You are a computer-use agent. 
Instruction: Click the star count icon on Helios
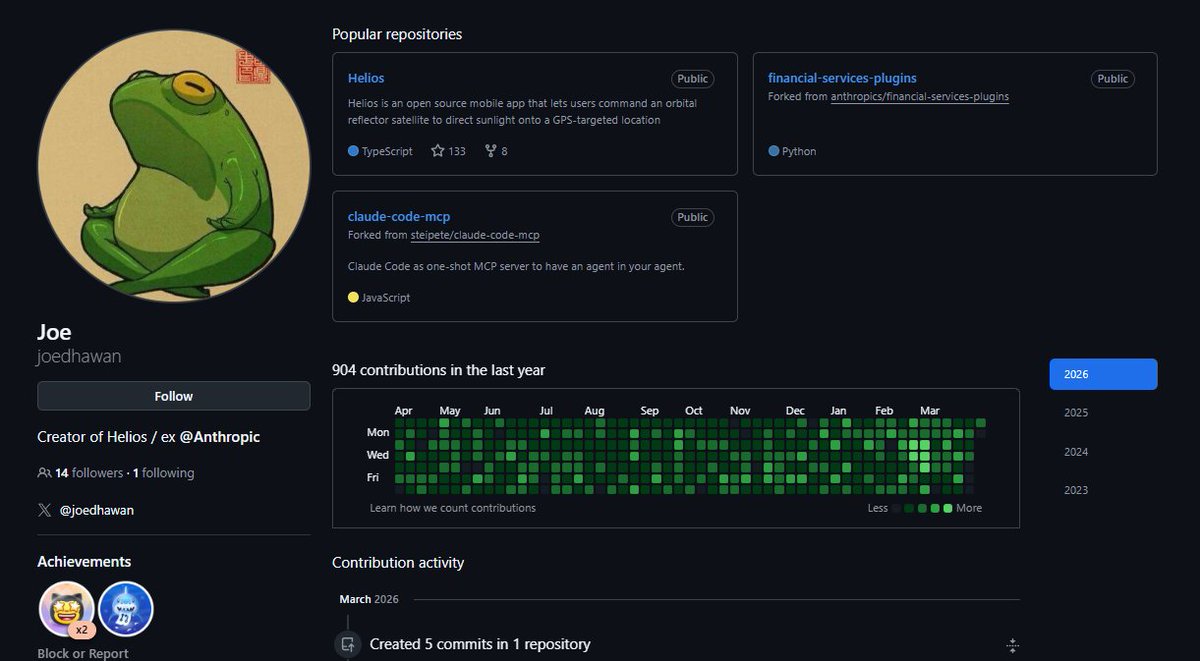437,151
